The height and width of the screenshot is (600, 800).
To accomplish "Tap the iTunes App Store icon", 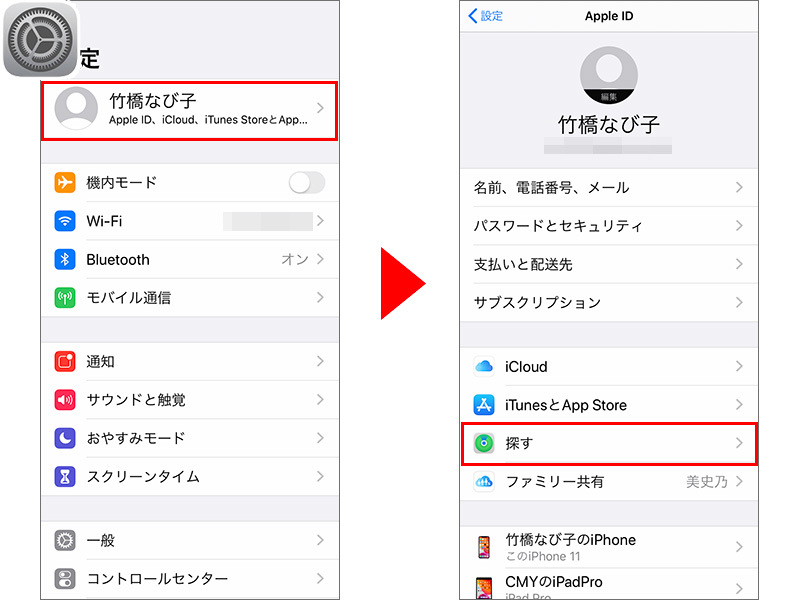I will coord(484,405).
